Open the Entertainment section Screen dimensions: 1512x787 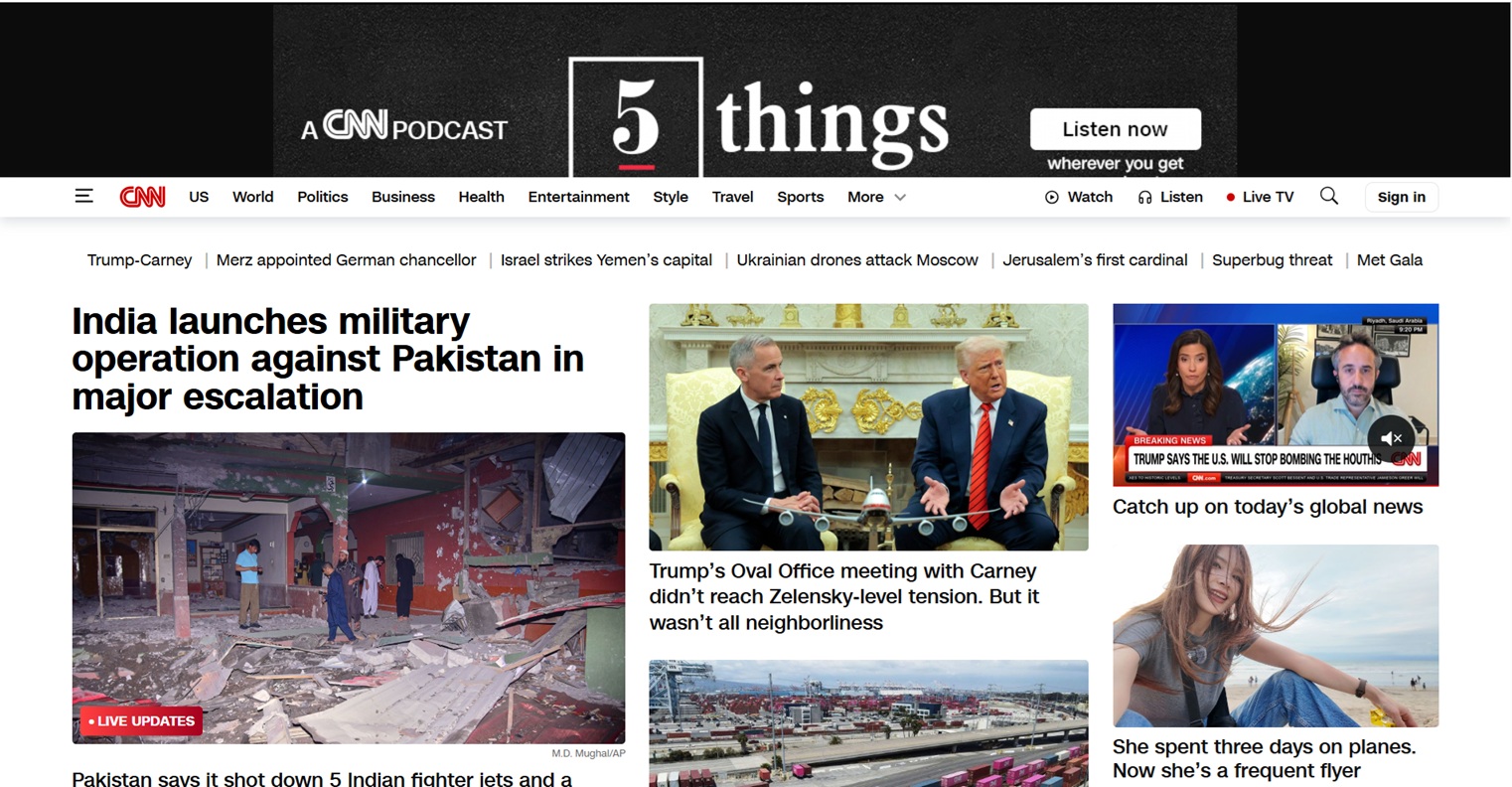[x=578, y=197]
